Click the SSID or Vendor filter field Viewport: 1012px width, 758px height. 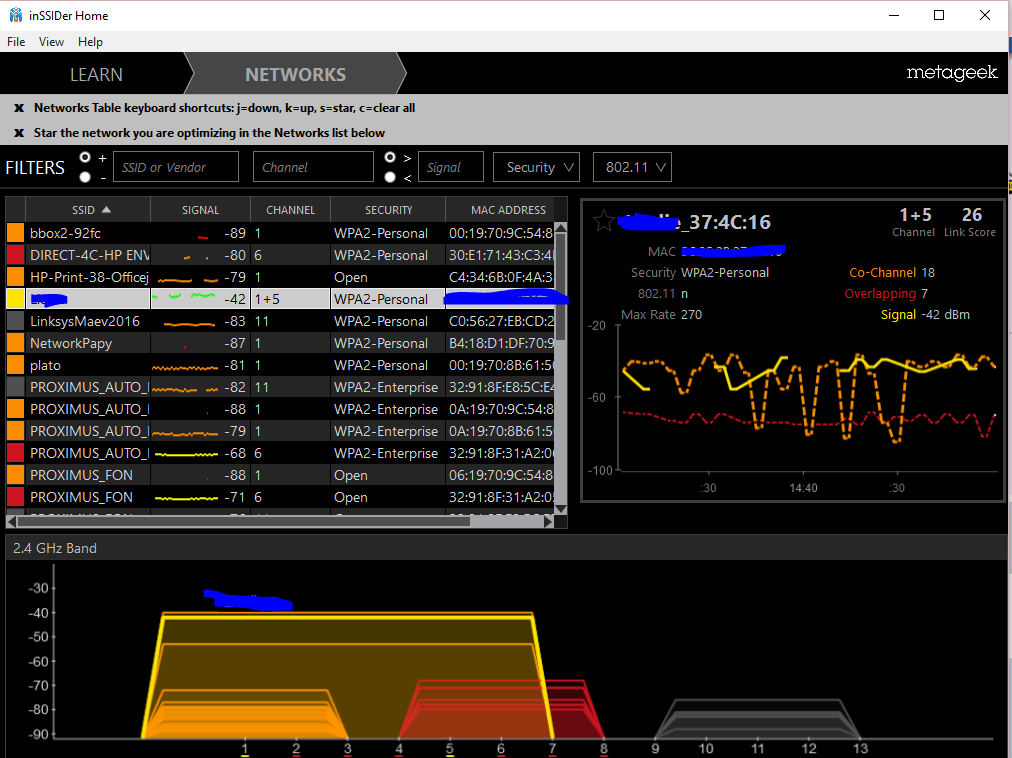click(x=176, y=167)
